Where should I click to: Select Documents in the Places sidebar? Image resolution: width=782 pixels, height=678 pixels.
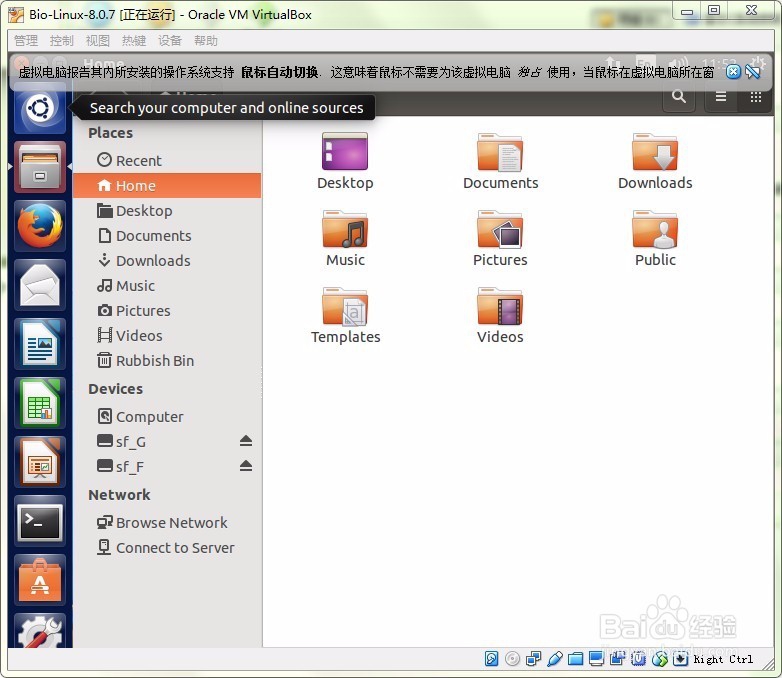point(167,235)
